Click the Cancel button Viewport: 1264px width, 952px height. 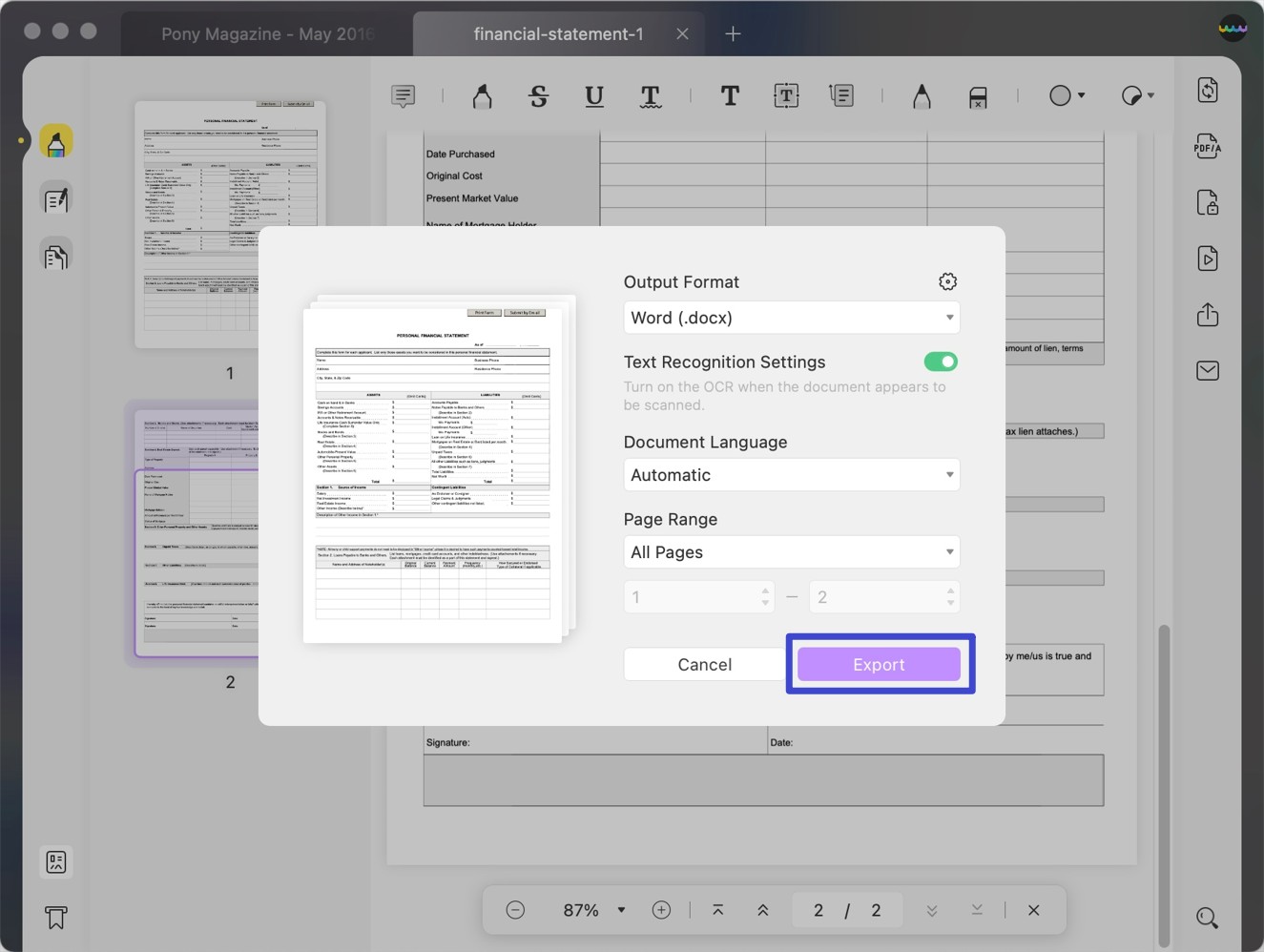pos(705,665)
